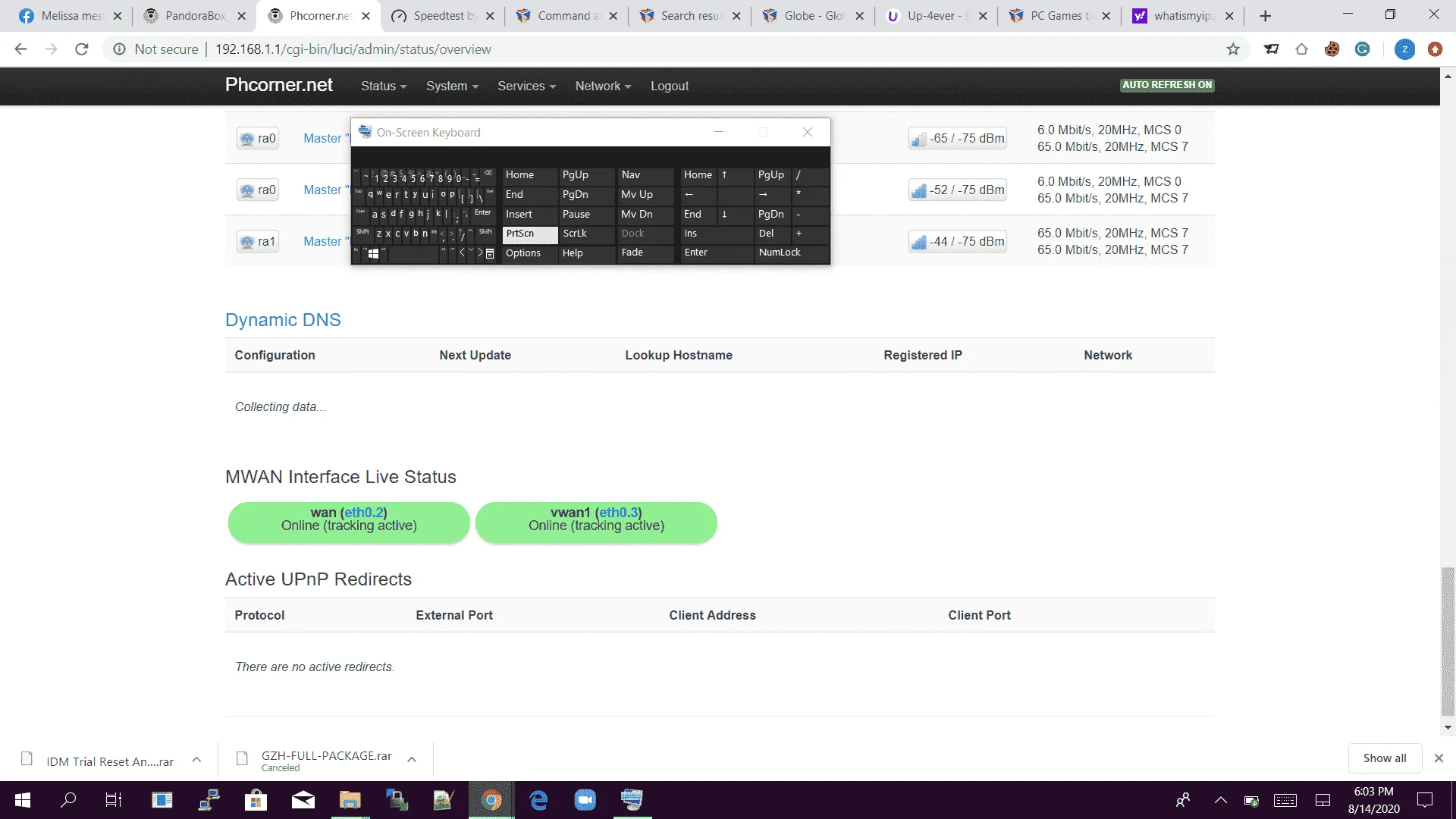This screenshot has height=819, width=1456.
Task: Switch to the PandoraBox tab
Action: coord(194,16)
